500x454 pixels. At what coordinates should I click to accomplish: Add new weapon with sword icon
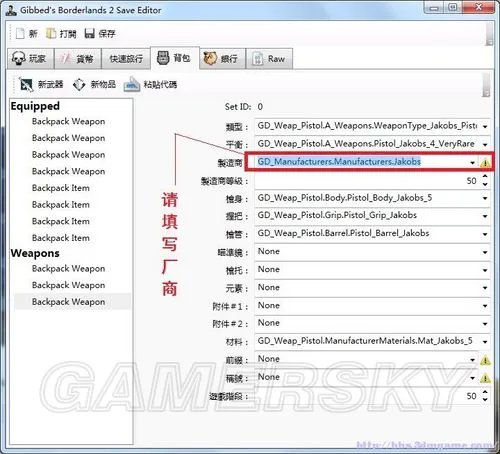tap(26, 85)
